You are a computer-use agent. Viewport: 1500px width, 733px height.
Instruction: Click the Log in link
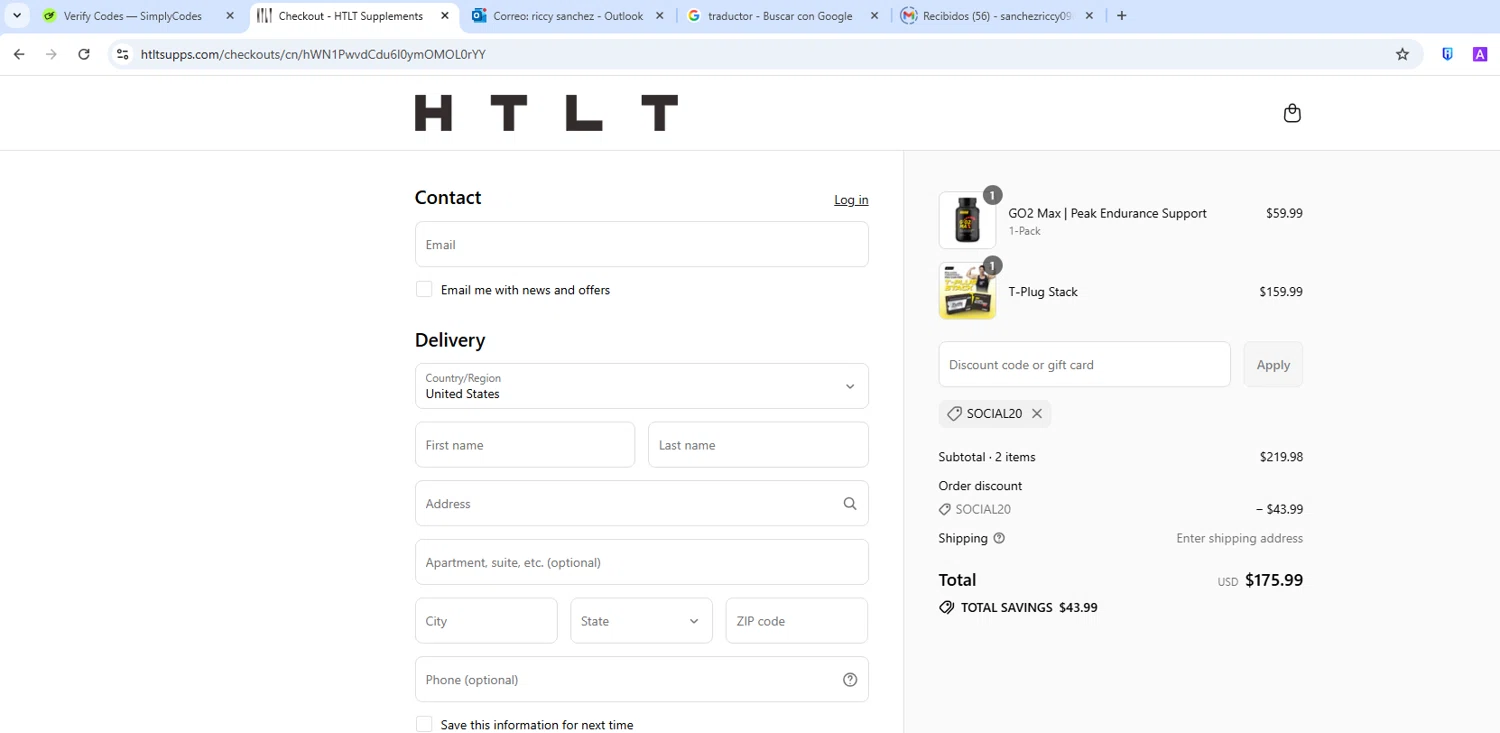point(851,200)
